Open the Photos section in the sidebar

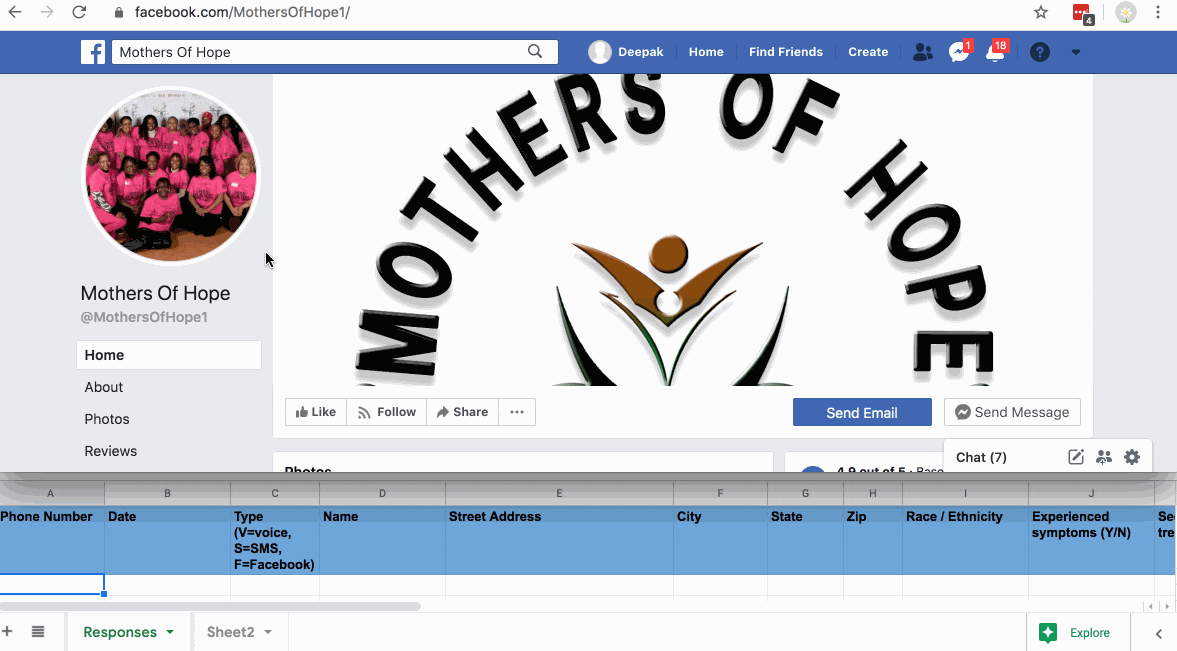click(x=107, y=419)
